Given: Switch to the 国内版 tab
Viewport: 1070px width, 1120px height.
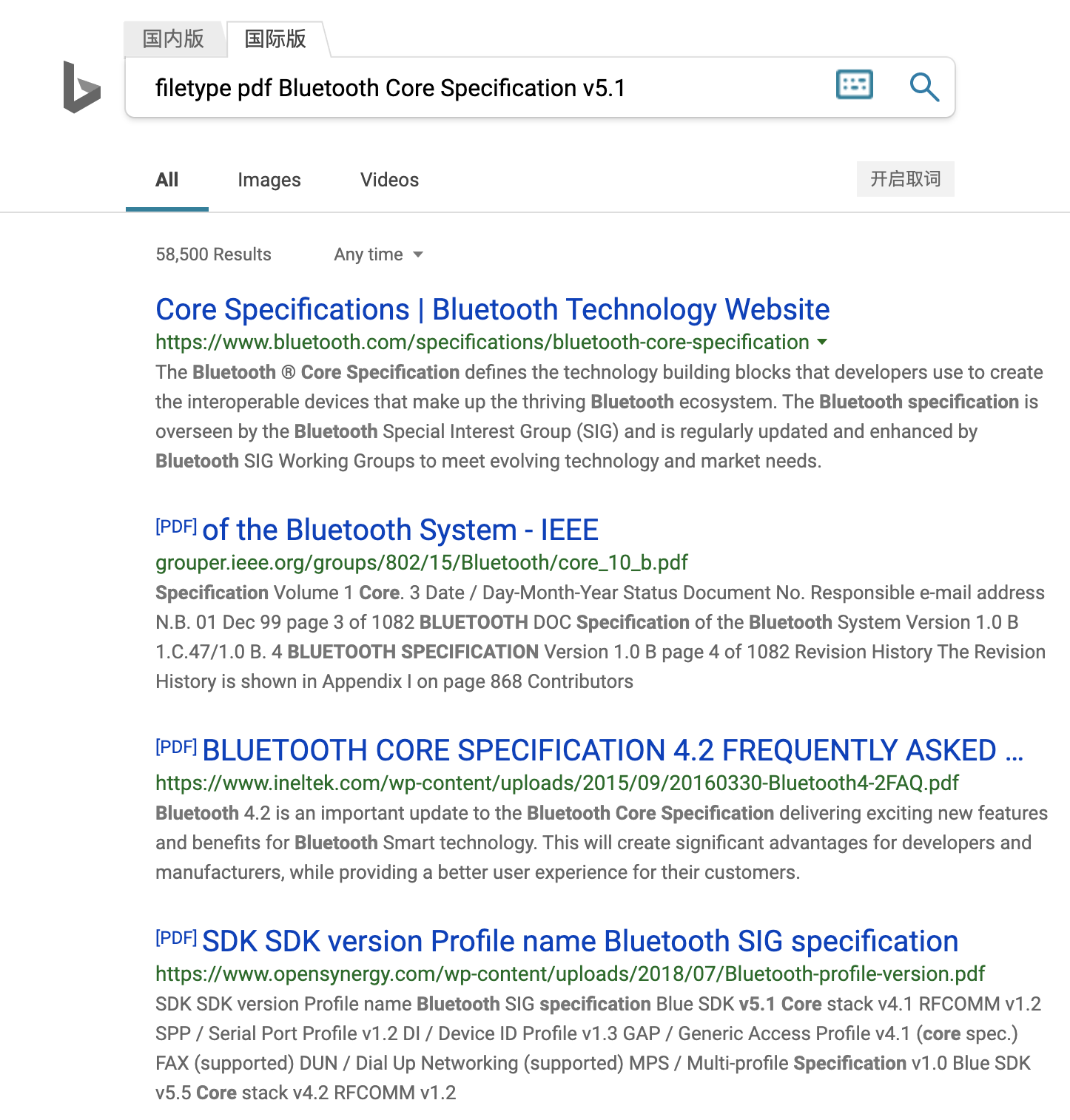Looking at the screenshot, I should point(173,38).
